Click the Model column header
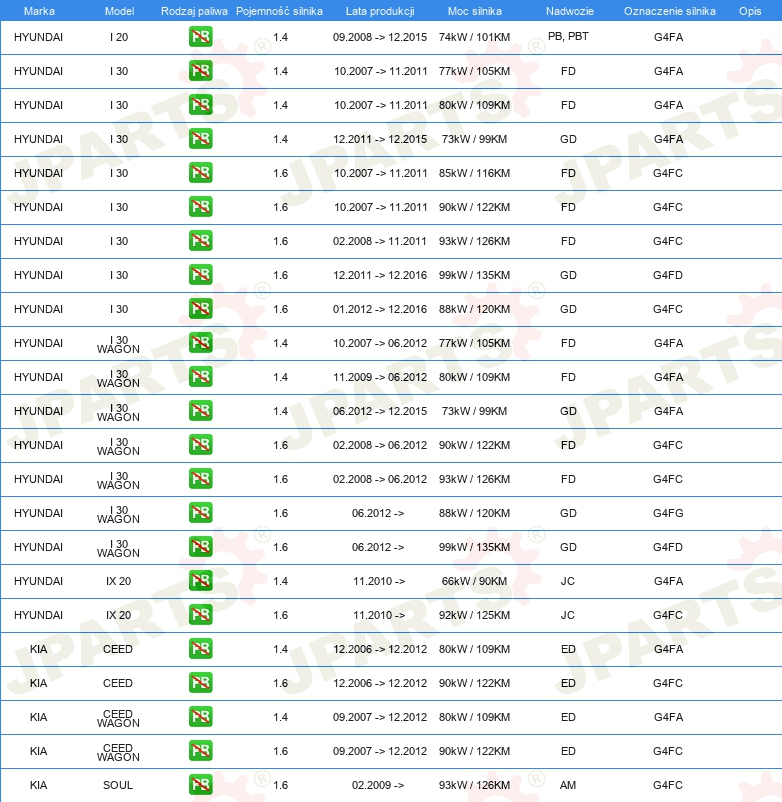 (x=119, y=11)
